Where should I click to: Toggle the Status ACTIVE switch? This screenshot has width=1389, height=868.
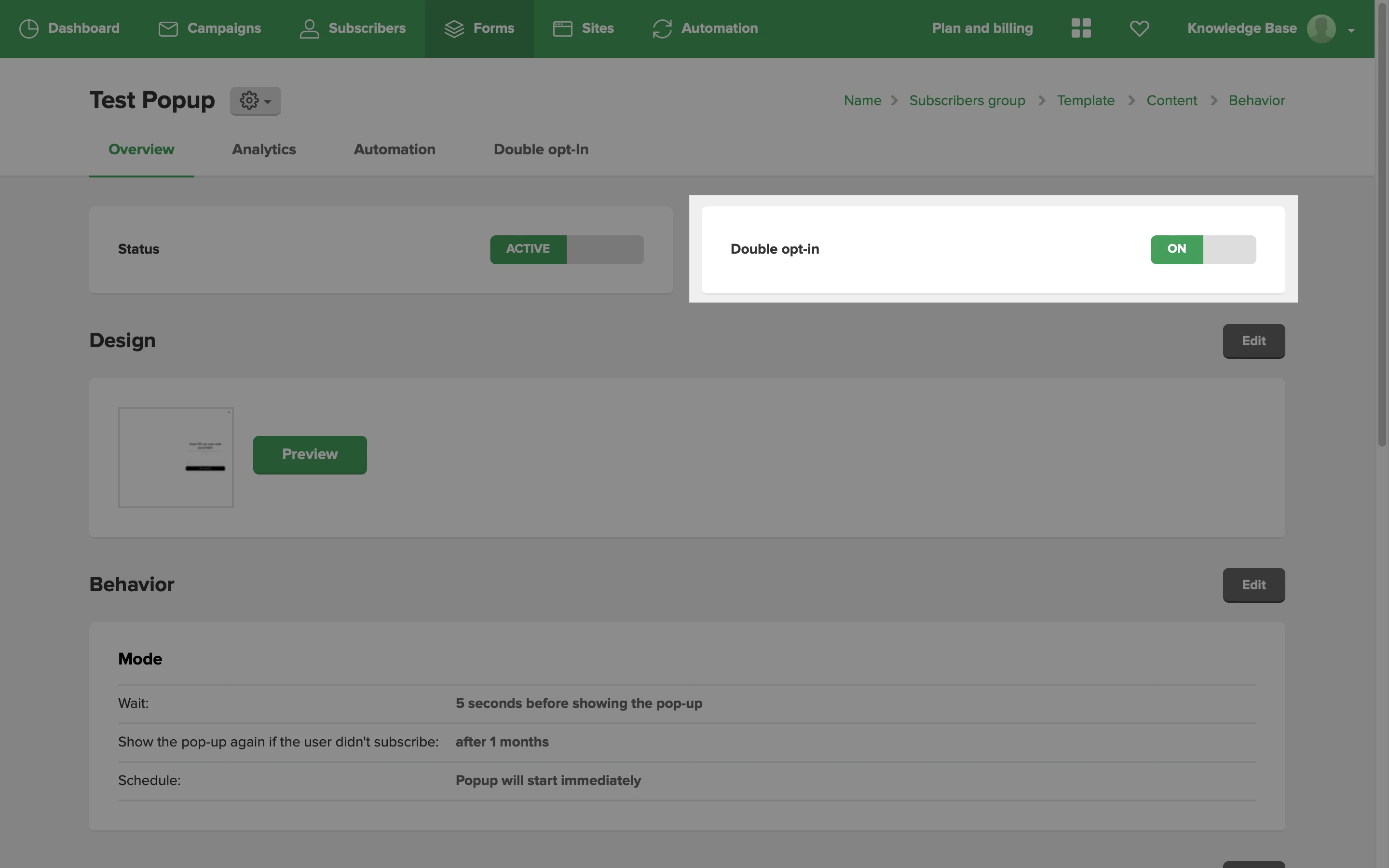coord(567,249)
